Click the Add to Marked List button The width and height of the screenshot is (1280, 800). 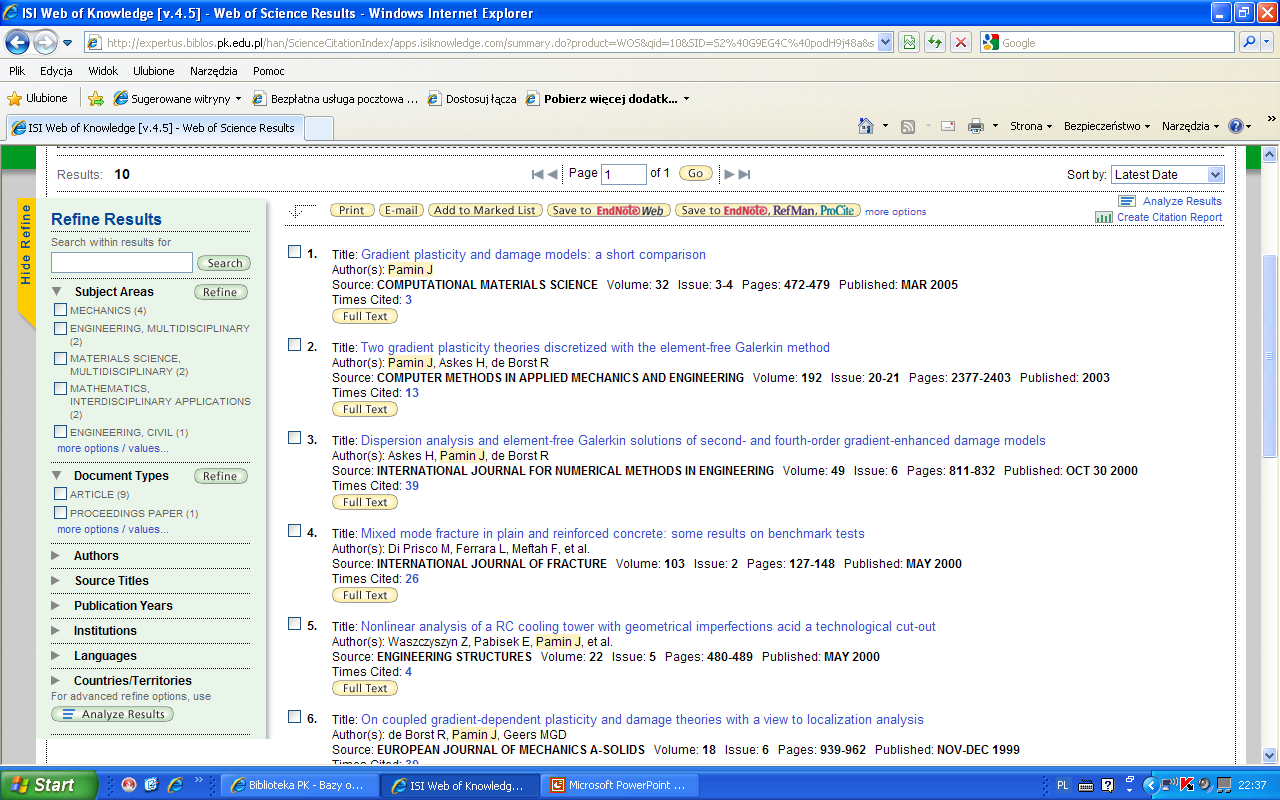[x=485, y=210]
